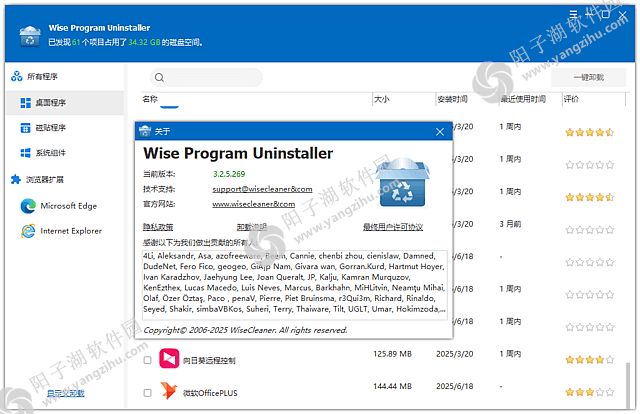Click the empty star rating in second row
This screenshot has height=414, width=640.
click(589, 165)
